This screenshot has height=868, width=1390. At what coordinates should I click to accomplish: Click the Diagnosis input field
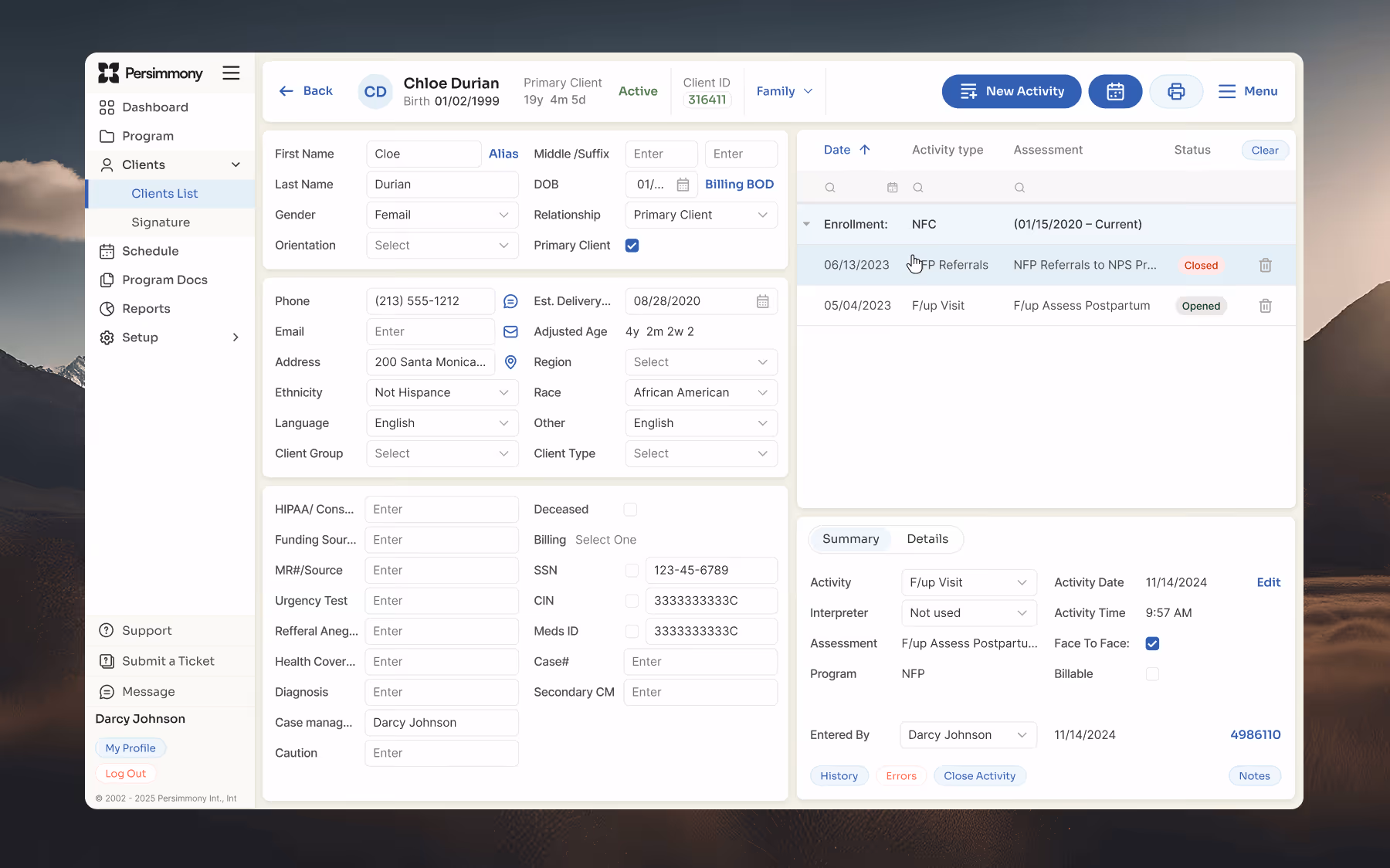point(441,692)
